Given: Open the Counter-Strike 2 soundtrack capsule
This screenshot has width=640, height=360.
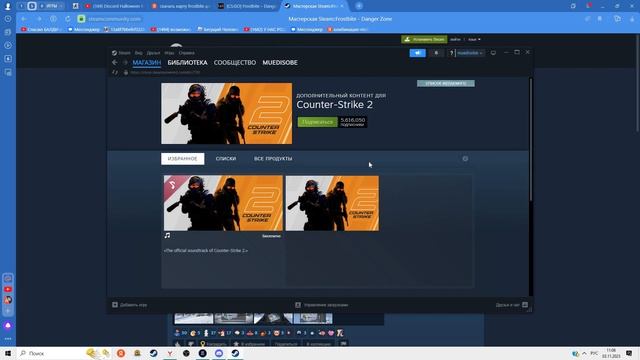Looking at the screenshot, I should coord(223,203).
